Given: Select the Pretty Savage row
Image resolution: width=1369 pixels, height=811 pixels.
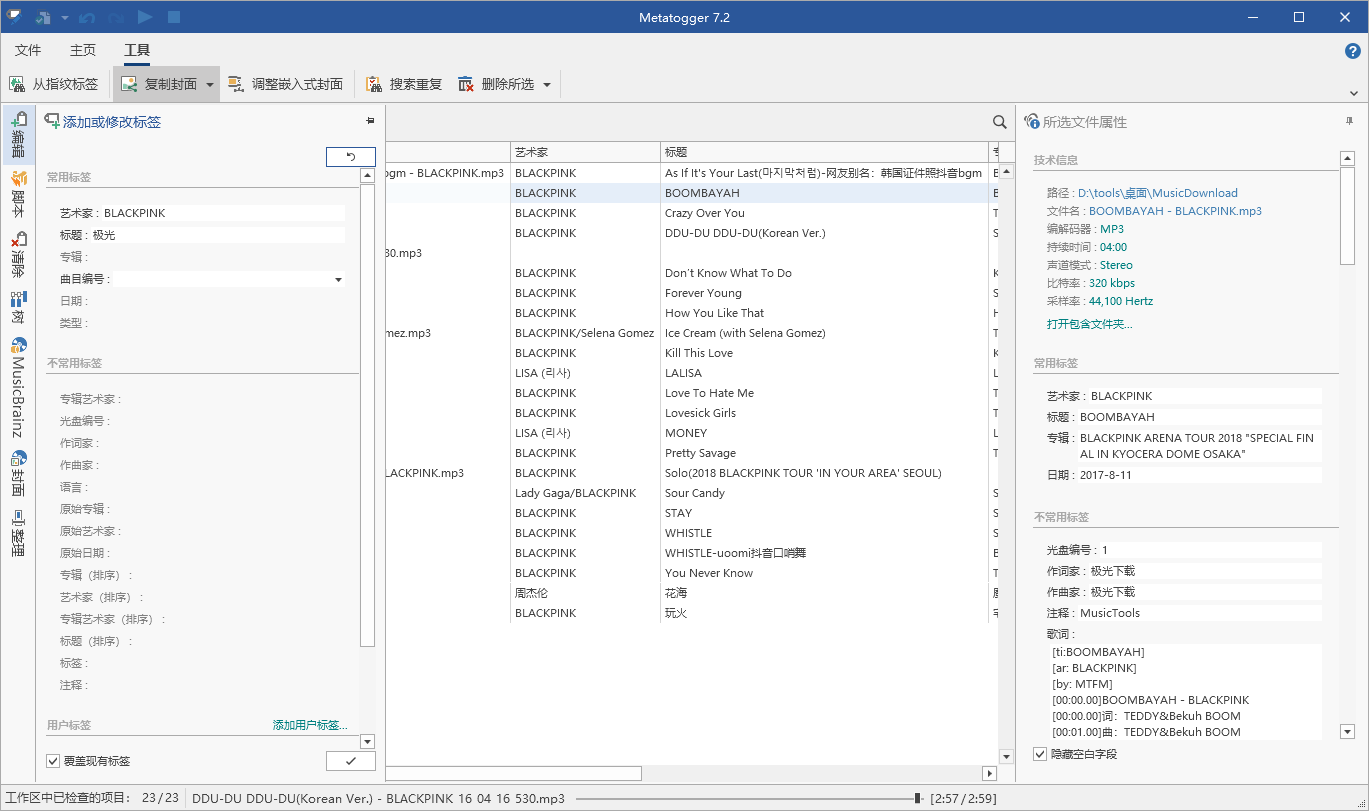Looking at the screenshot, I should point(692,453).
